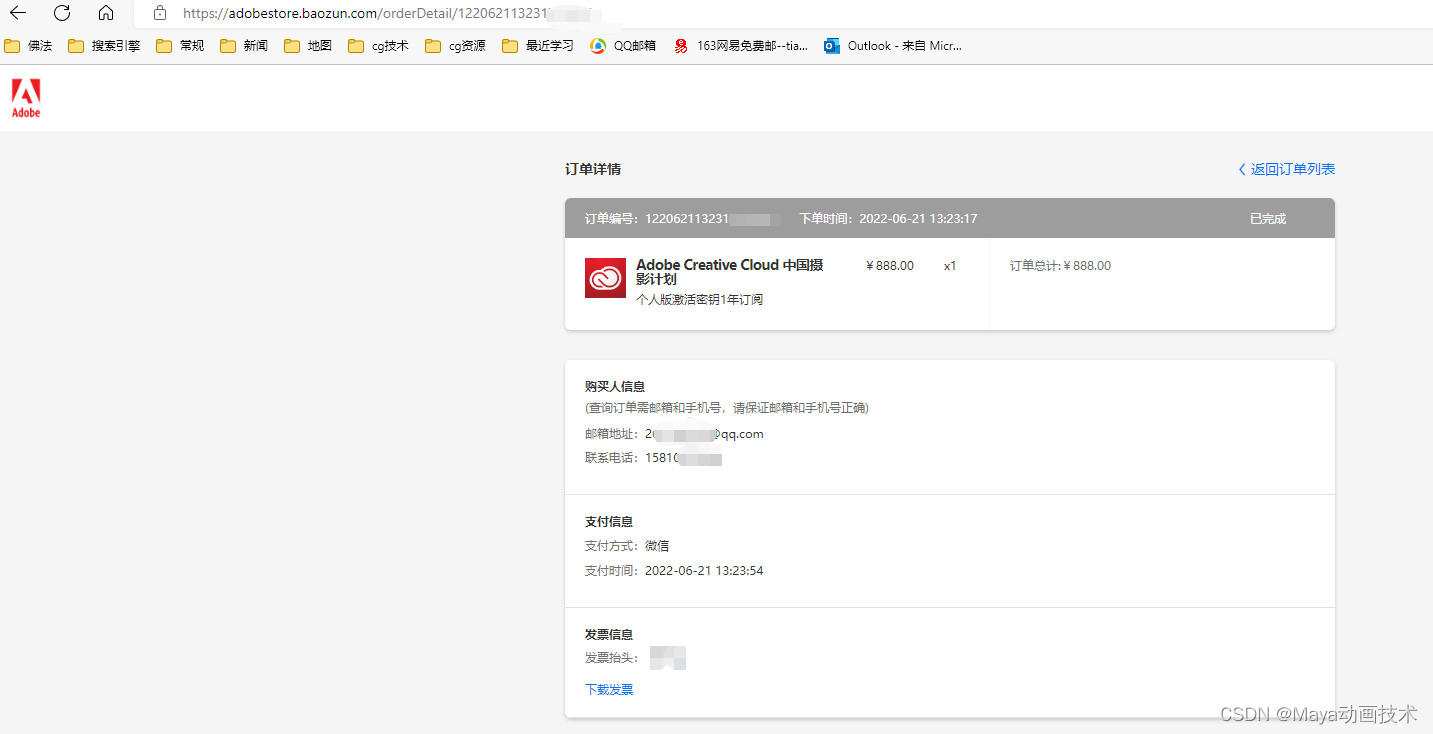Click the site lock icon
The width and height of the screenshot is (1433, 734).
tap(159, 13)
